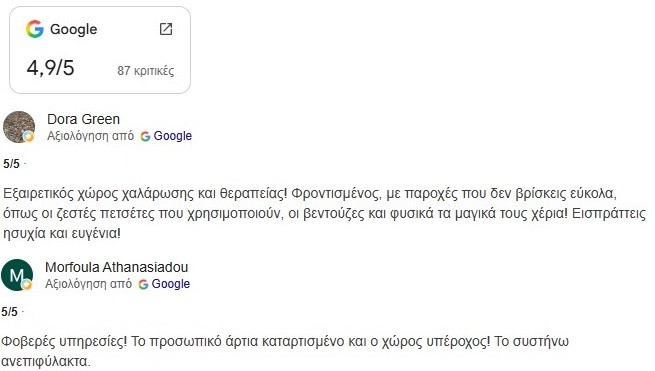The image size is (655, 371).
Task: Click Google G icon beside Dora Green's review
Action: (x=145, y=136)
